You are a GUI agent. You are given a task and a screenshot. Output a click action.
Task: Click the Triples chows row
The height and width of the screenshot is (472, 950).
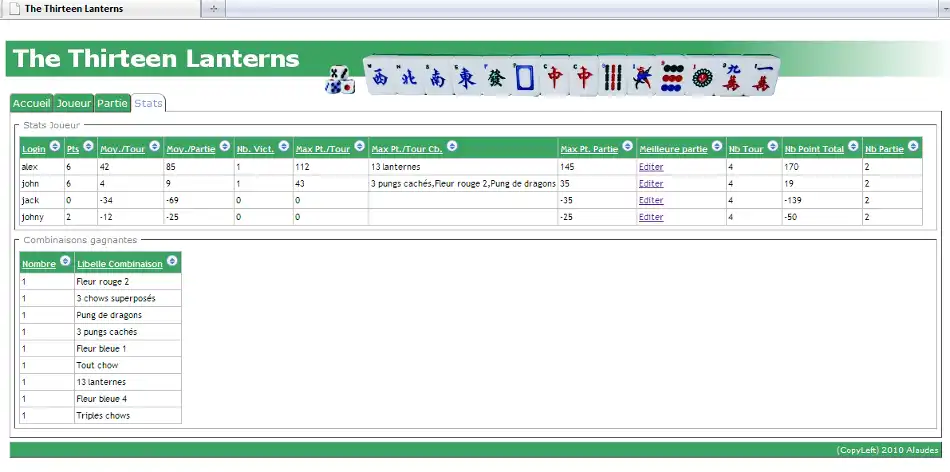tap(101, 416)
